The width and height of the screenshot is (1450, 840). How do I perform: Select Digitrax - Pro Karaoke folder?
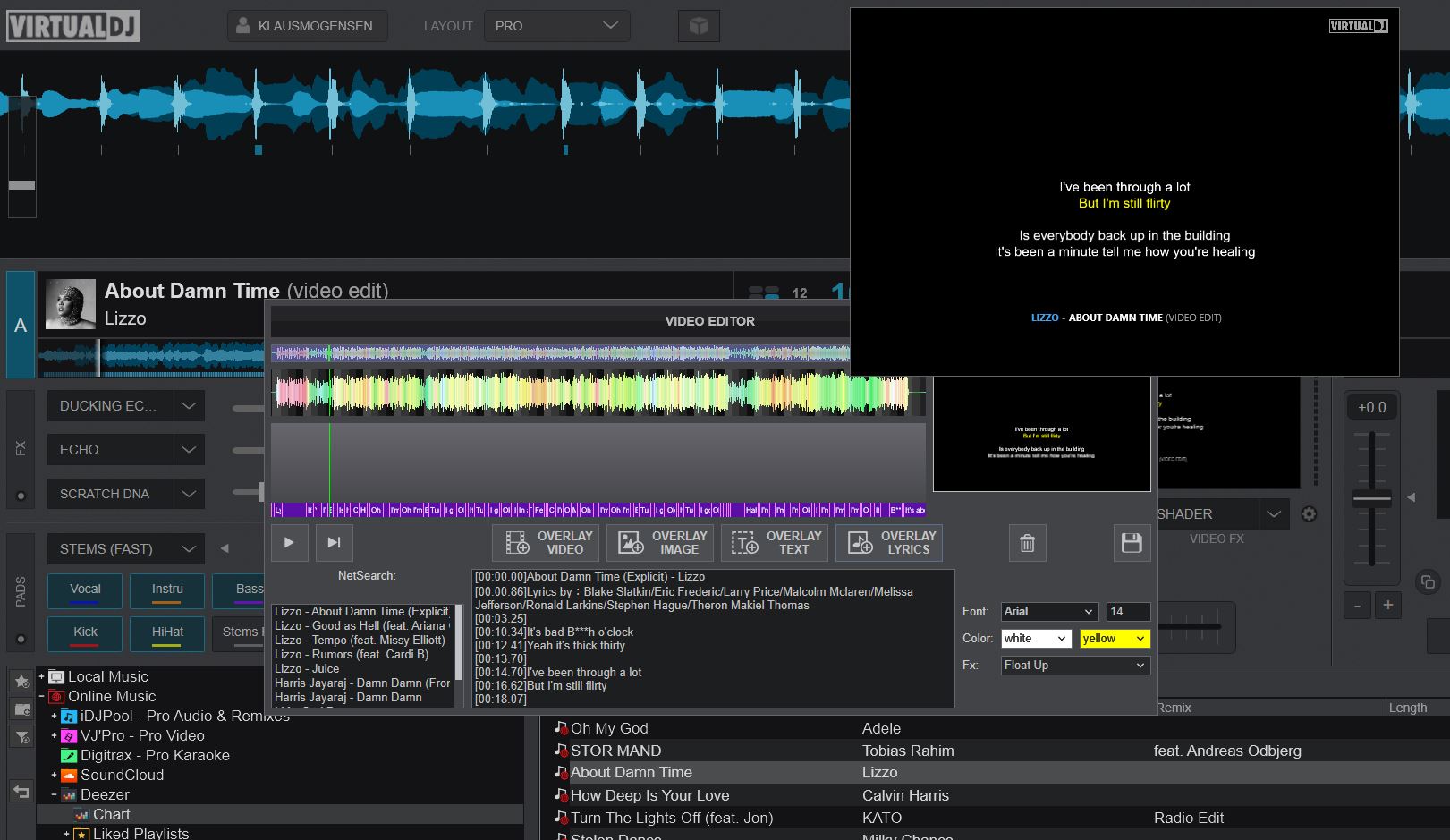pos(155,755)
